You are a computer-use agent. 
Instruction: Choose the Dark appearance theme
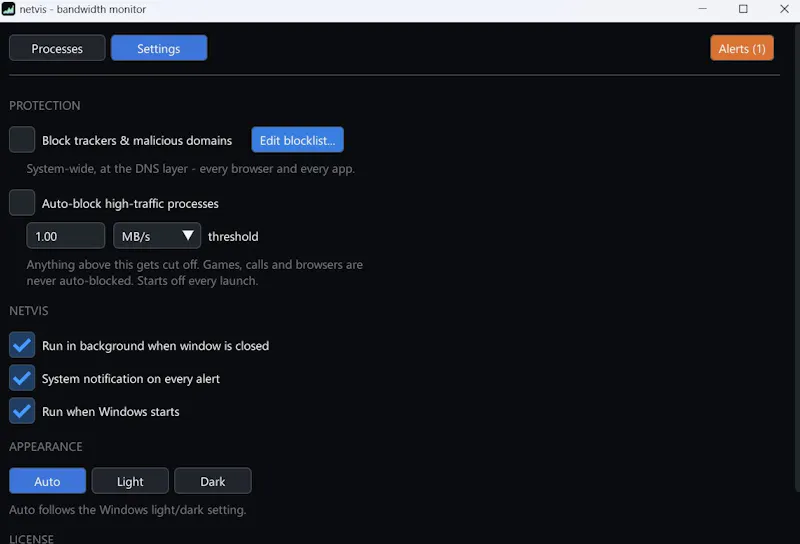pyautogui.click(x=213, y=481)
